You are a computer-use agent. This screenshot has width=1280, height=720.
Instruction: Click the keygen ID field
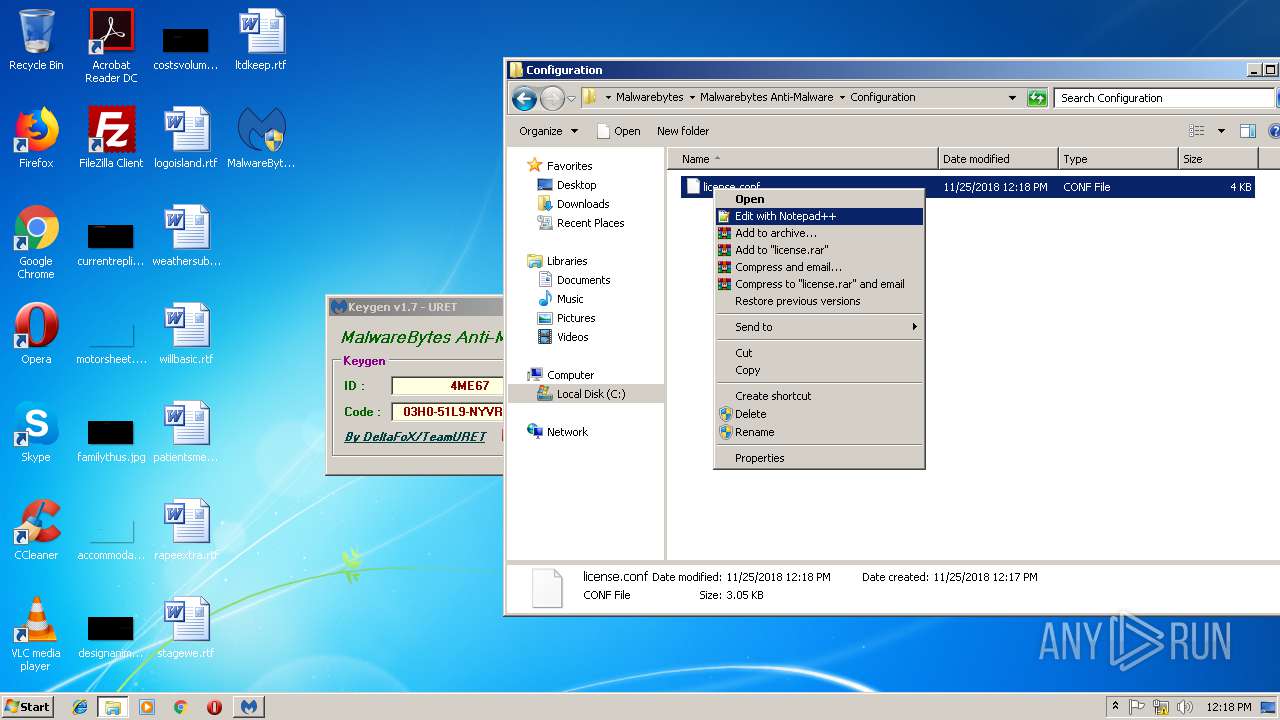pyautogui.click(x=447, y=386)
